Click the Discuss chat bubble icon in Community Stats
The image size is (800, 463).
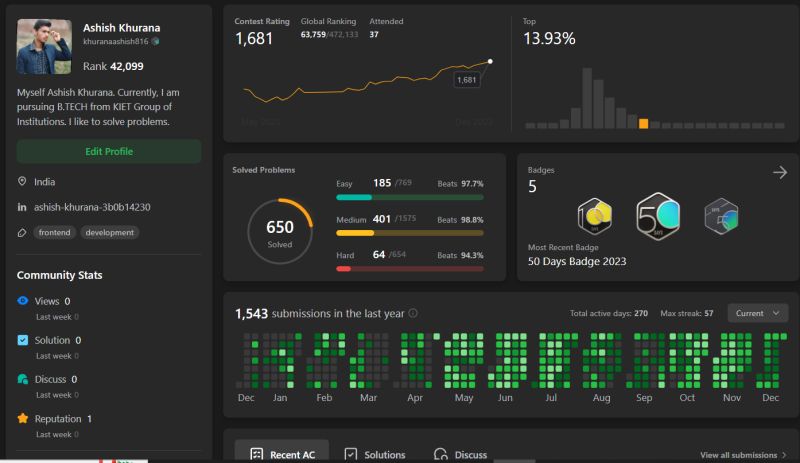point(22,379)
